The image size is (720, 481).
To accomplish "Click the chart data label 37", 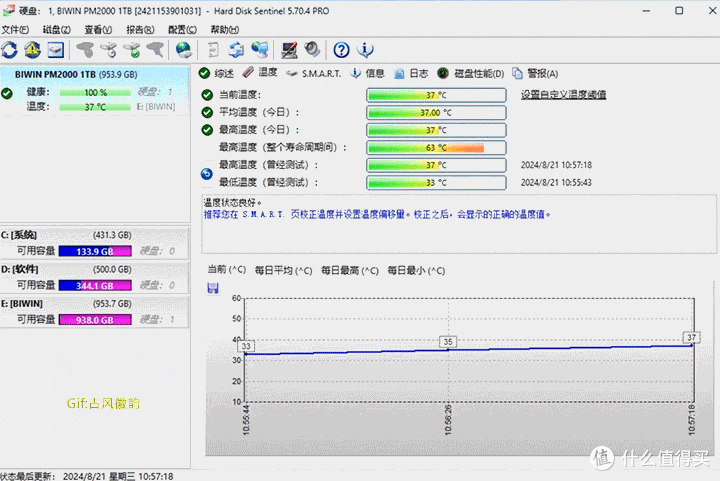I will [x=691, y=337].
